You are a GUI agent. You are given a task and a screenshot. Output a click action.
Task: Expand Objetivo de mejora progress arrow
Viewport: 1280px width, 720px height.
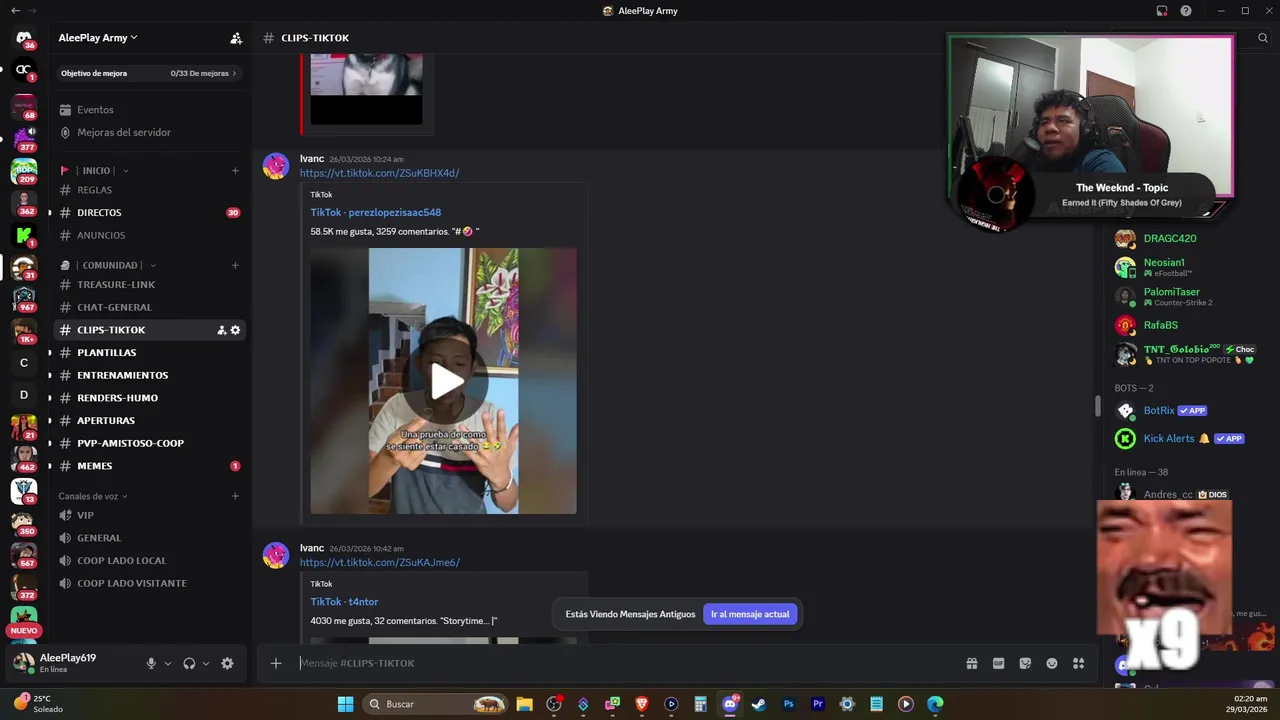(234, 73)
